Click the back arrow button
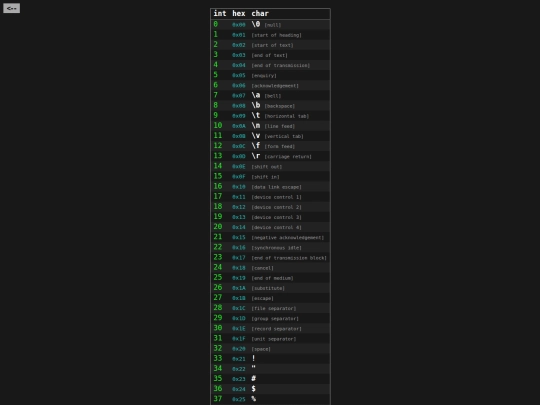 tap(11, 8)
